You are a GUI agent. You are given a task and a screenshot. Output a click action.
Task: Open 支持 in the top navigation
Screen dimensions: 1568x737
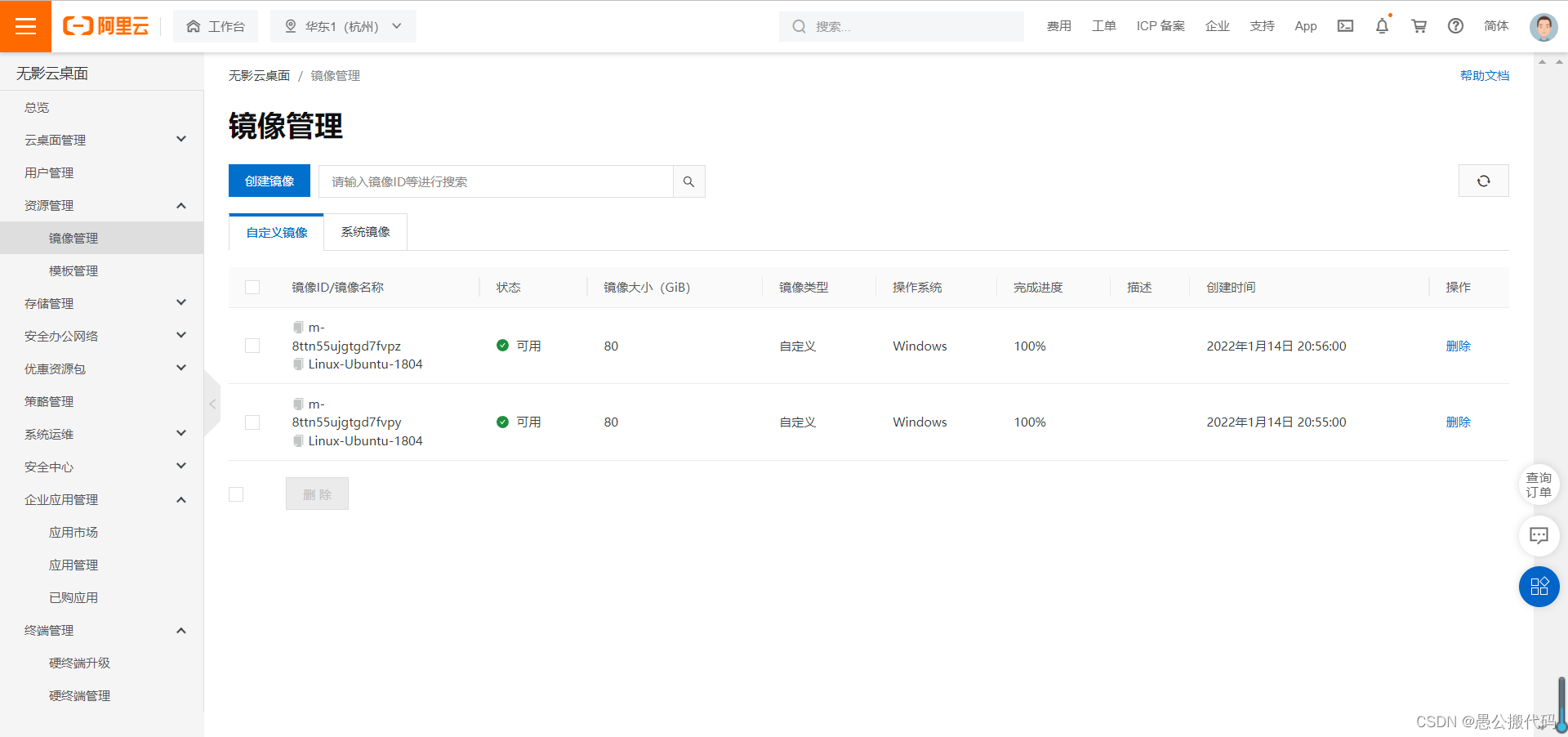point(1262,26)
